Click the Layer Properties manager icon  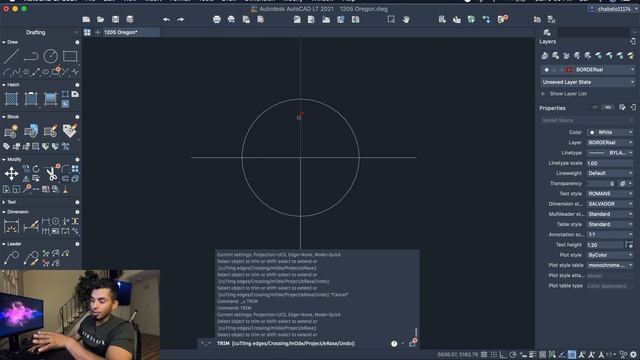point(544,56)
